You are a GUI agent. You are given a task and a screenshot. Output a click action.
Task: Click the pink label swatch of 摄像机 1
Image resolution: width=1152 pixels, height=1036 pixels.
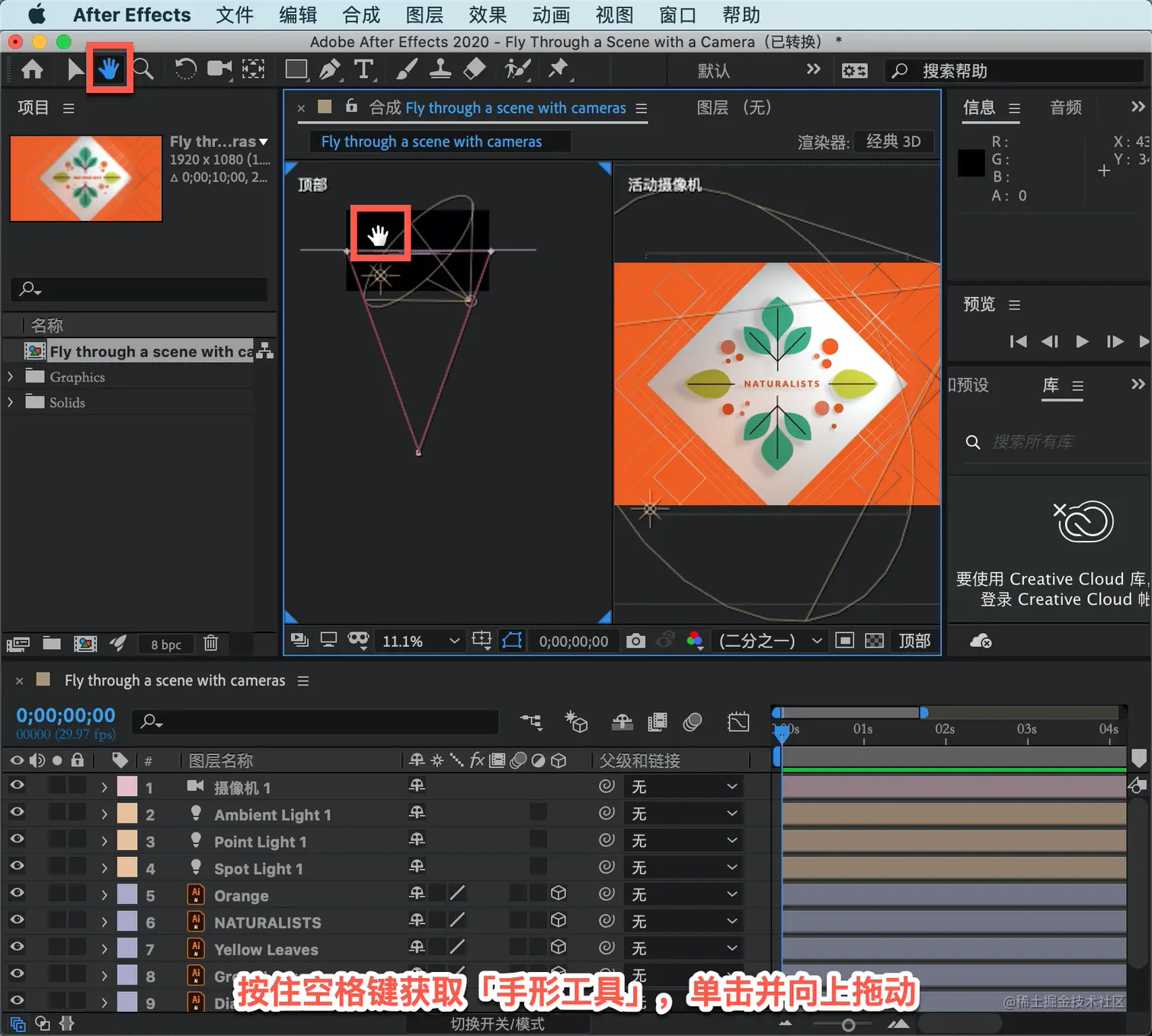pyautogui.click(x=127, y=787)
